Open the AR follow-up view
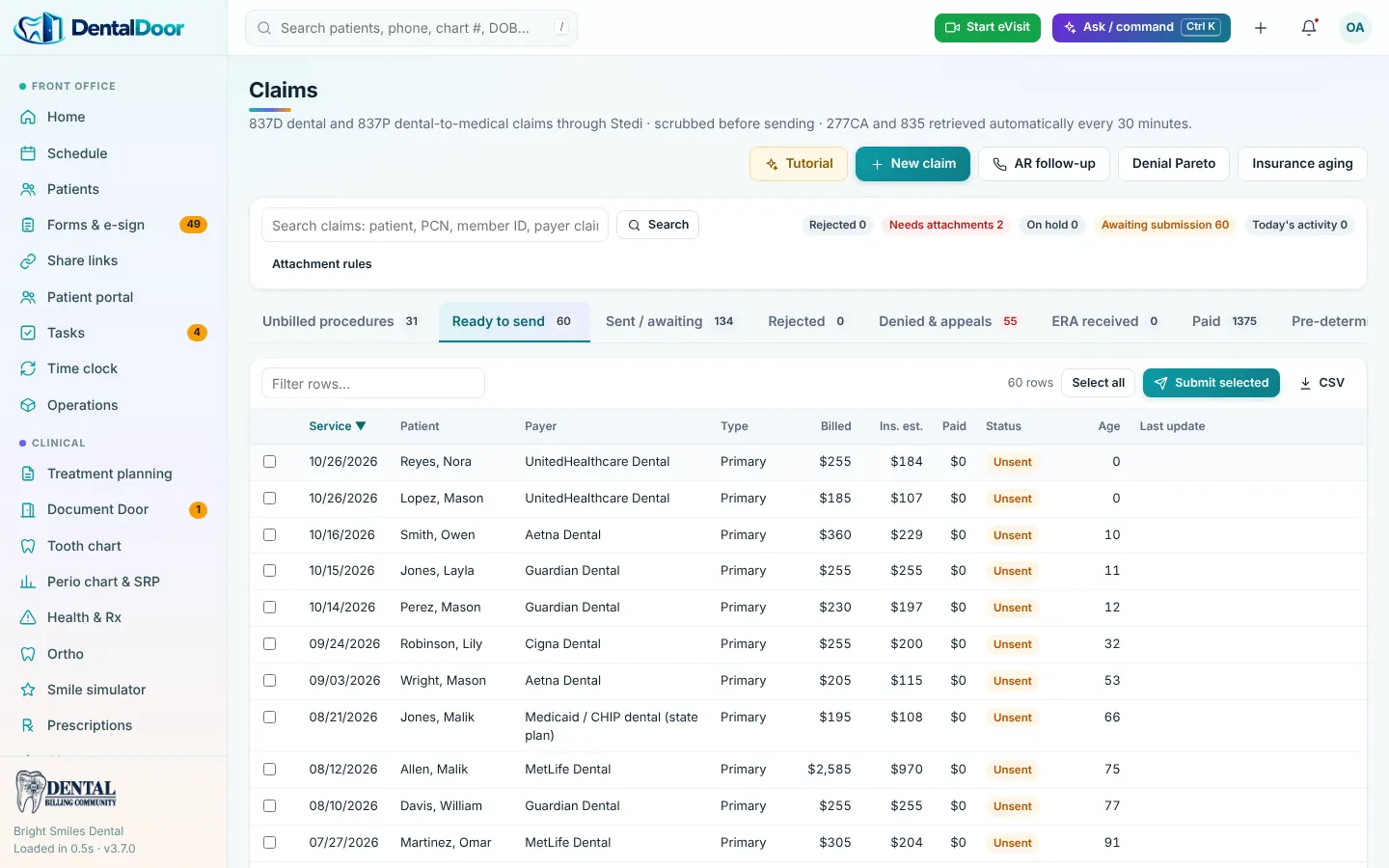This screenshot has width=1389, height=868. click(1044, 164)
